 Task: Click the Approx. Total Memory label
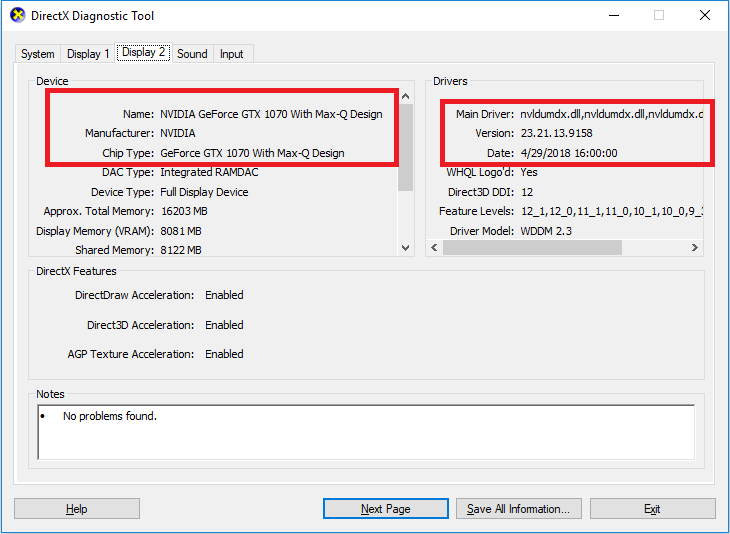click(99, 212)
